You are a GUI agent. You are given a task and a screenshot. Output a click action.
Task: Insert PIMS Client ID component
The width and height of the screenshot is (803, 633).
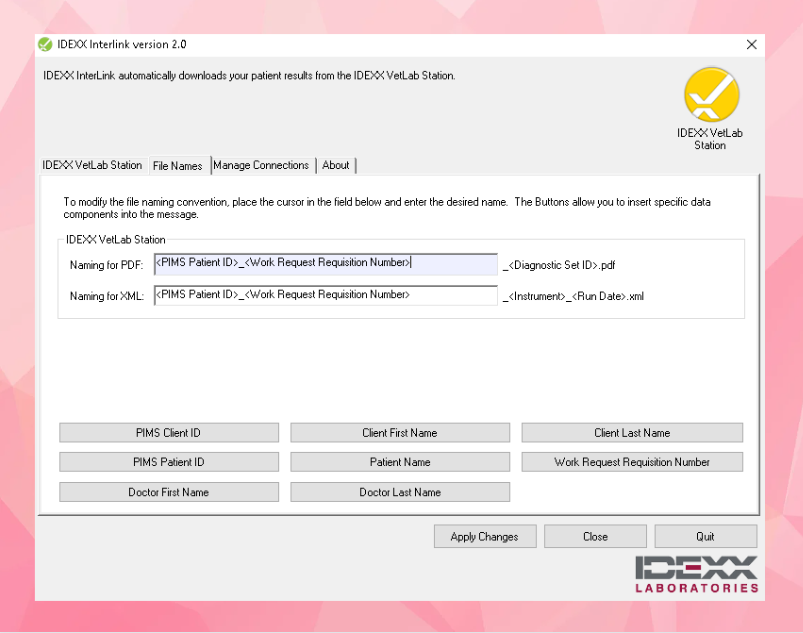click(x=169, y=433)
